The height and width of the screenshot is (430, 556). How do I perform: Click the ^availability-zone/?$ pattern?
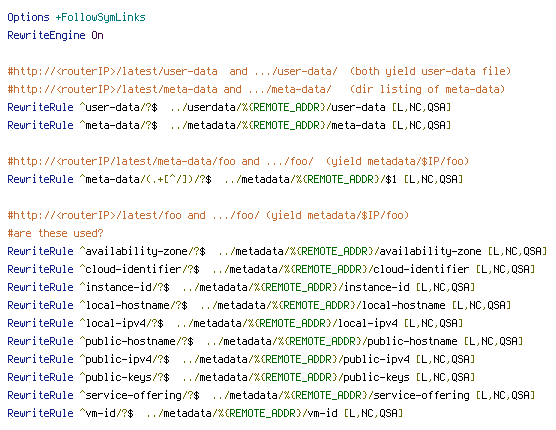pyautogui.click(x=143, y=251)
